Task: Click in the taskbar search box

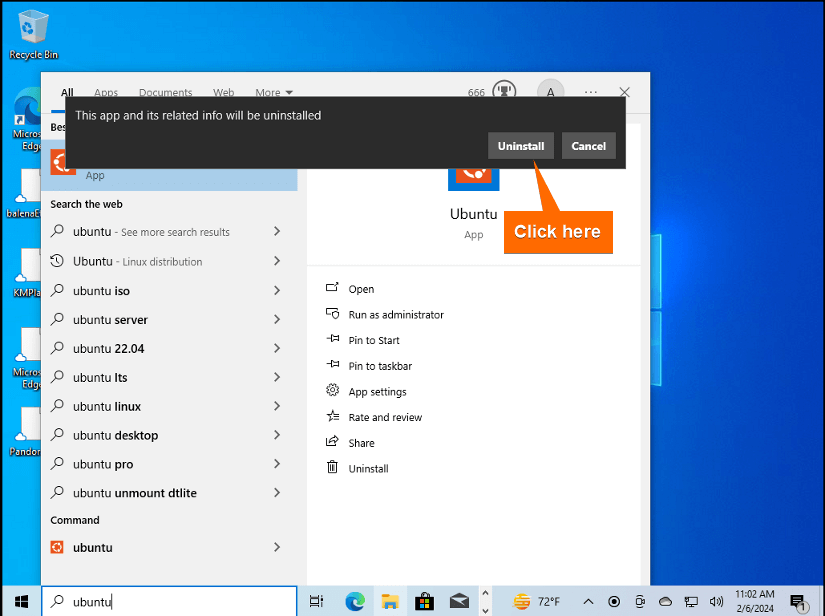Action: pyautogui.click(x=169, y=601)
